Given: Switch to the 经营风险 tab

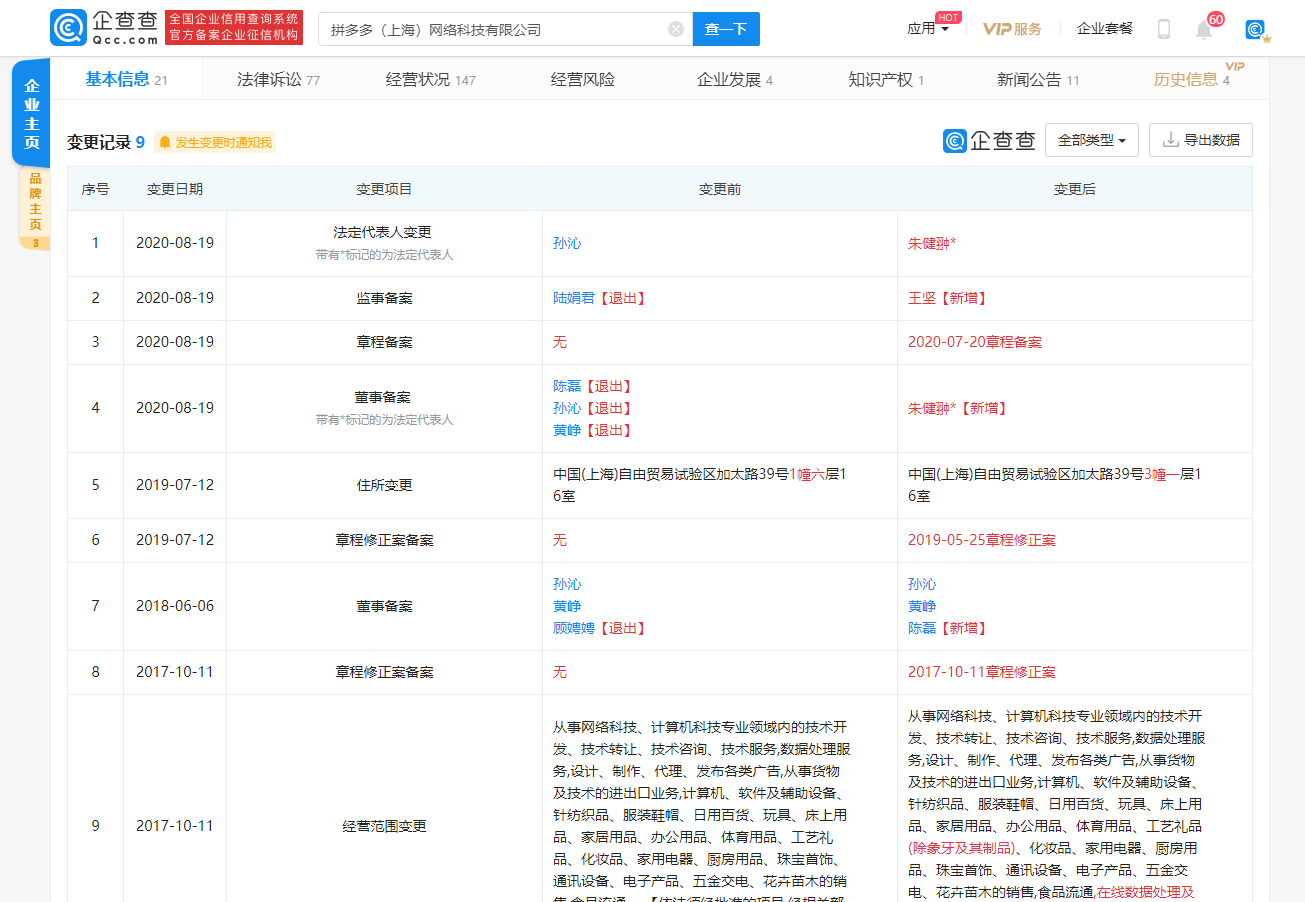Looking at the screenshot, I should pyautogui.click(x=583, y=80).
